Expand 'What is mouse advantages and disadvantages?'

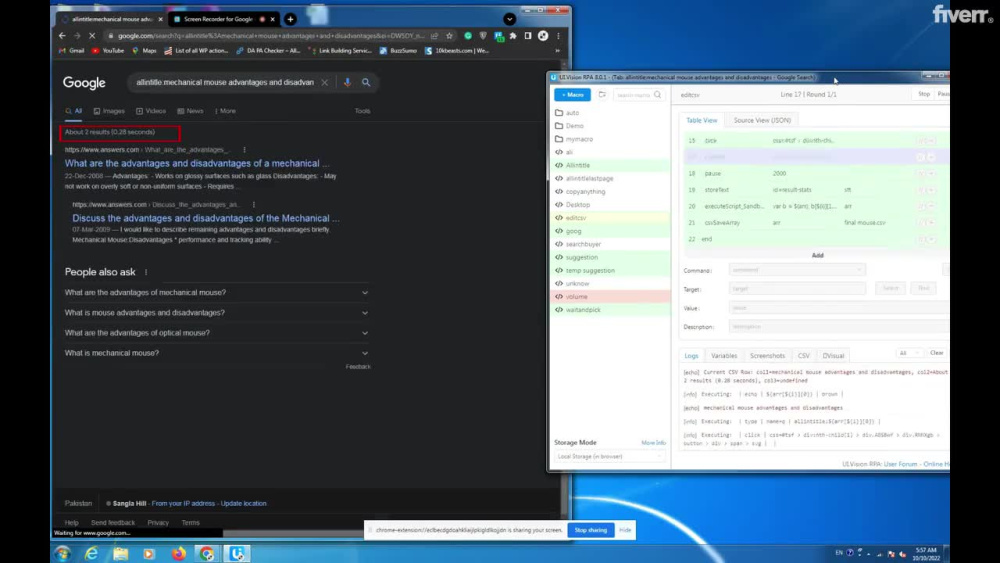[x=217, y=313]
